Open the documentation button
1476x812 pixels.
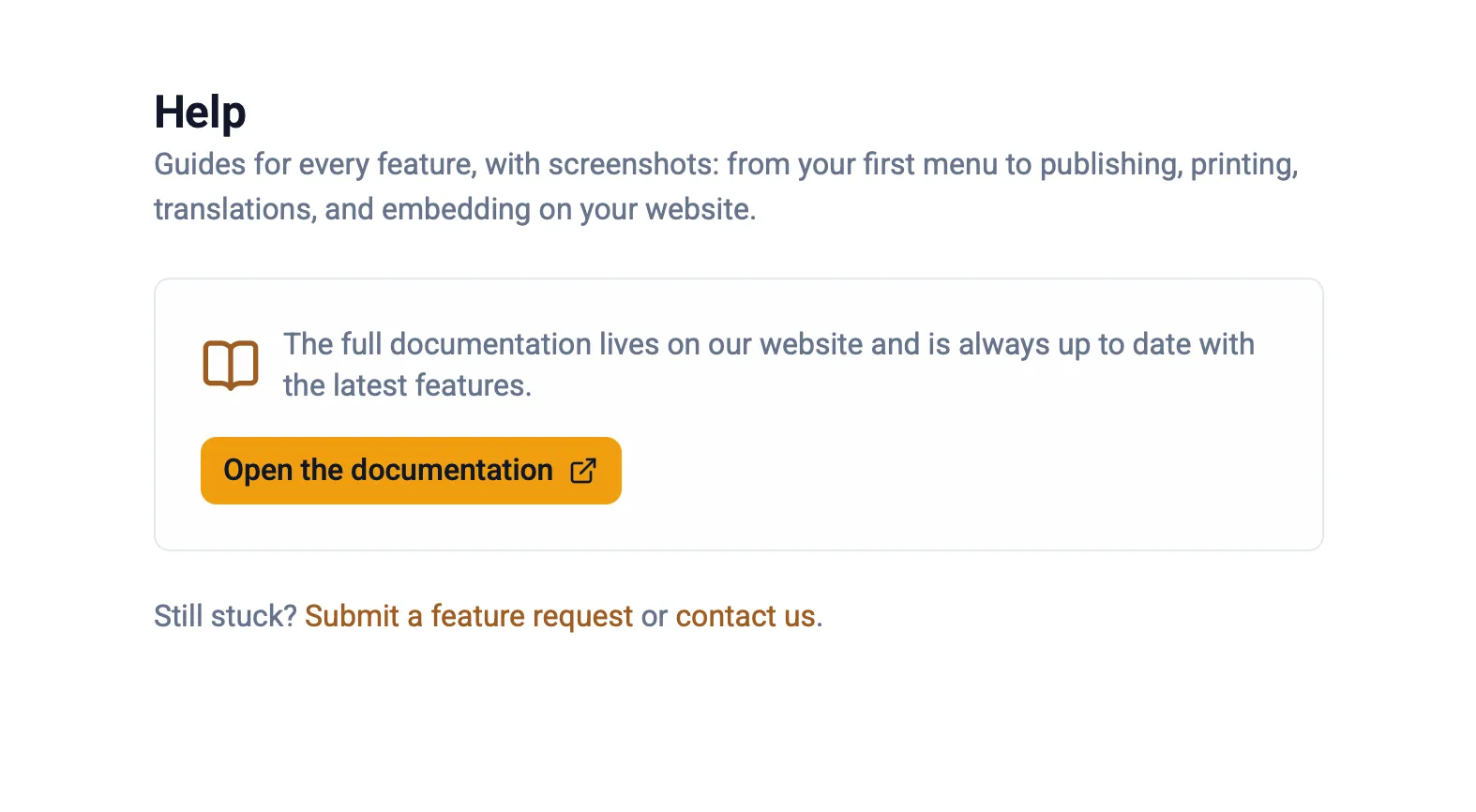(411, 471)
